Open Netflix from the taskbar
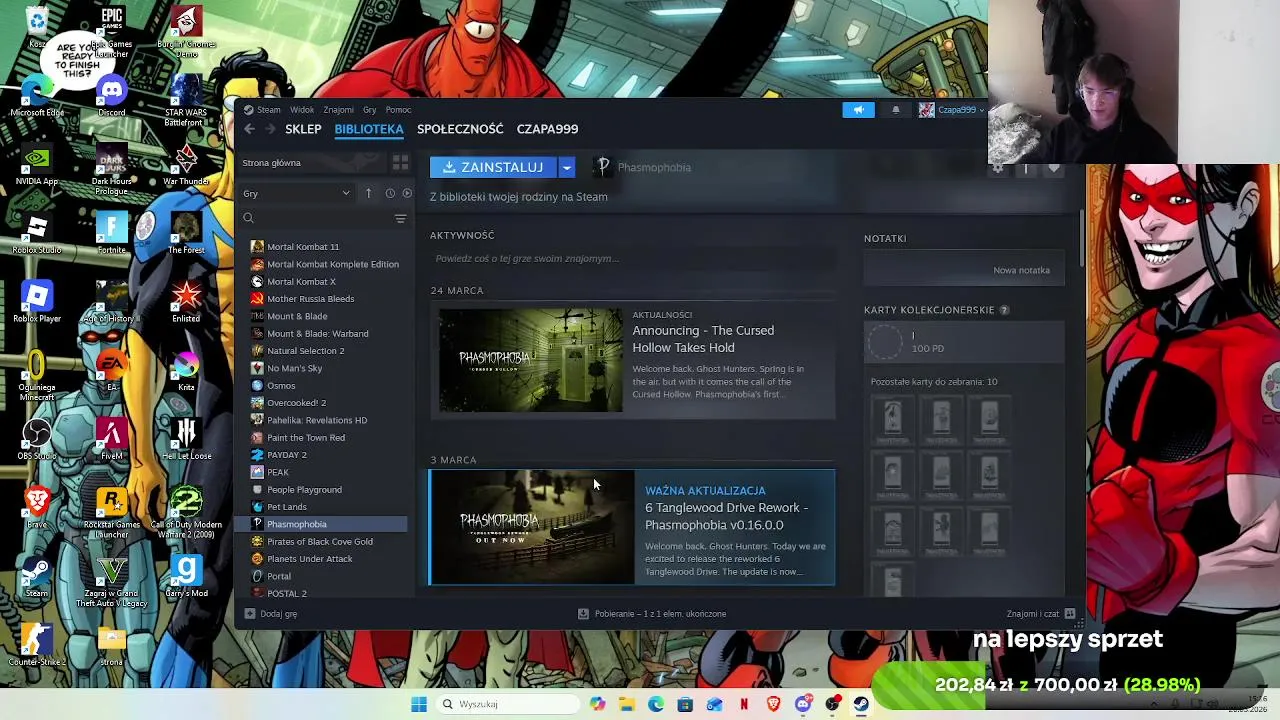 pyautogui.click(x=744, y=704)
